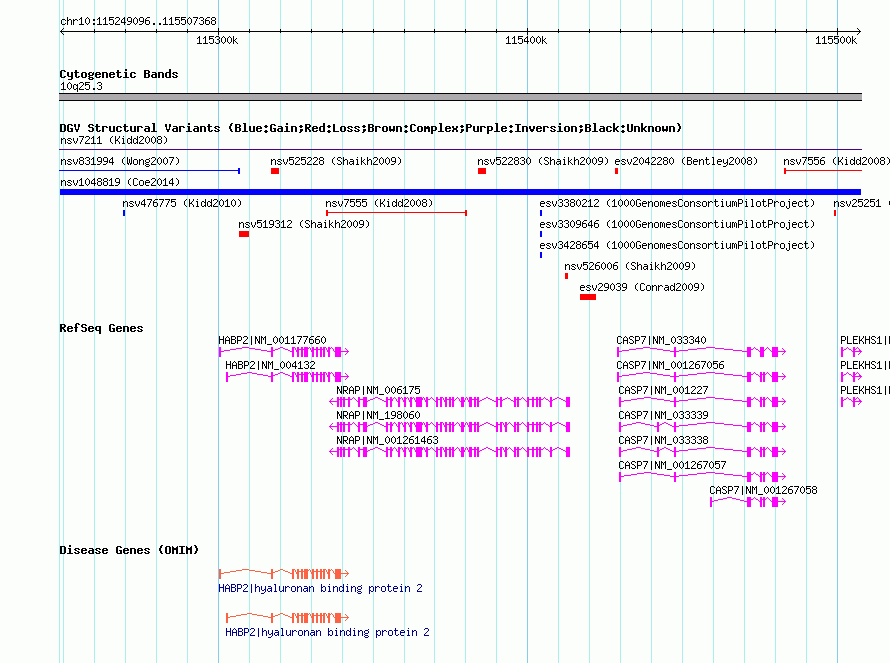
Task: Select CASP7|NM_001267057 transcript label
Action: tap(672, 465)
